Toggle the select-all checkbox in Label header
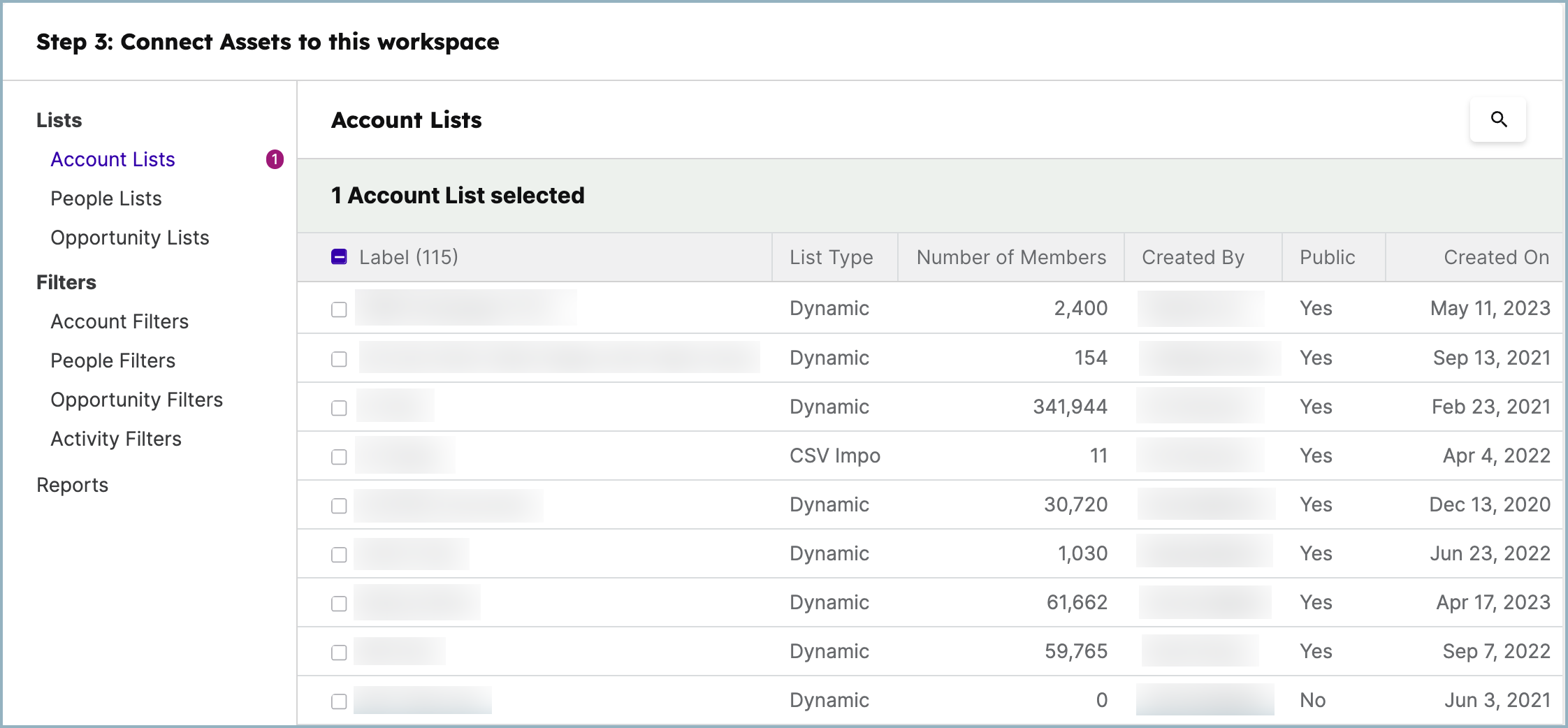Viewport: 1568px width, 728px height. click(x=338, y=257)
